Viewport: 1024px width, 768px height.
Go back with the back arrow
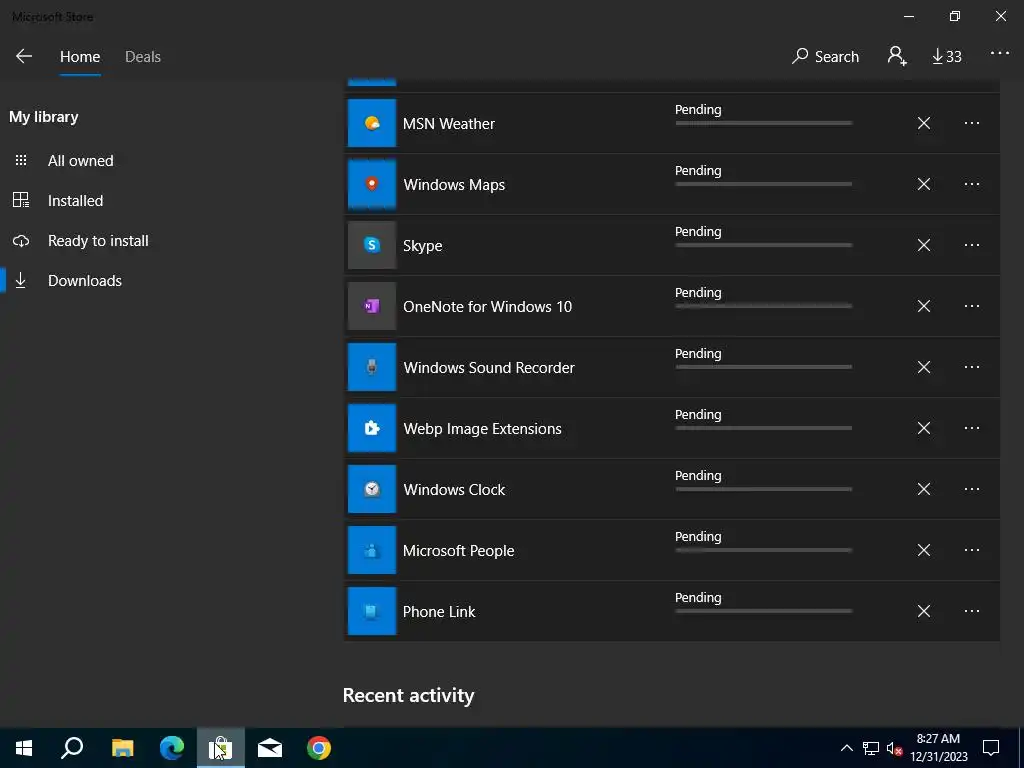[24, 56]
